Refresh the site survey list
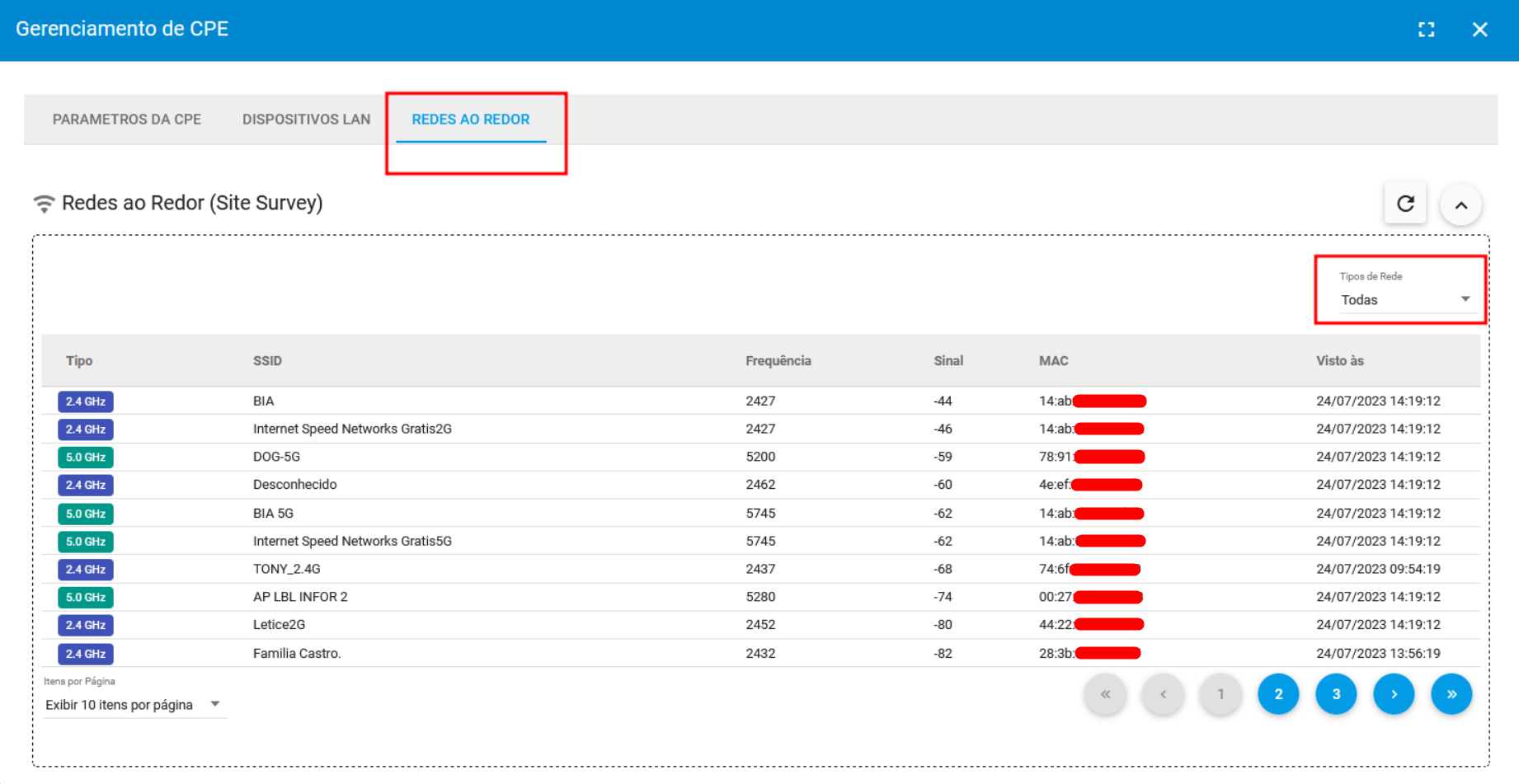Screen dimensions: 1519x784 [1405, 204]
